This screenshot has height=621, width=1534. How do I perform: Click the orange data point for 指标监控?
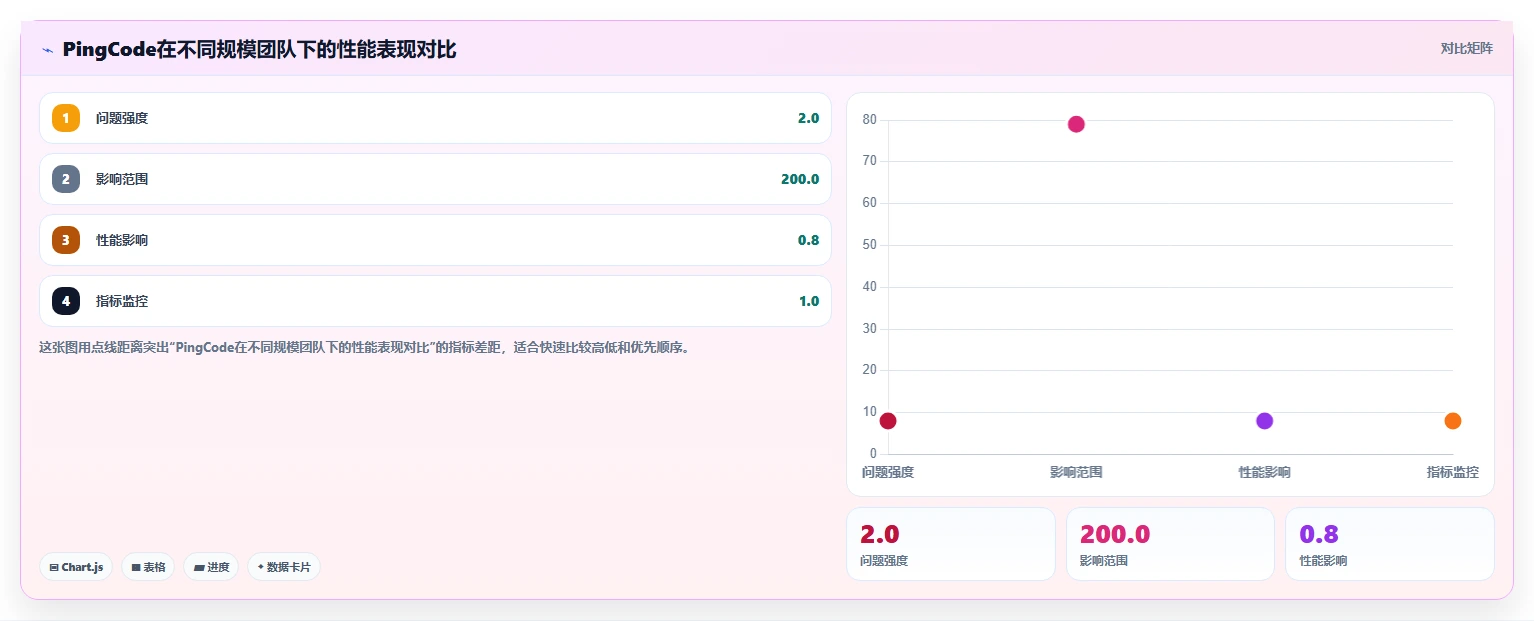point(1453,421)
